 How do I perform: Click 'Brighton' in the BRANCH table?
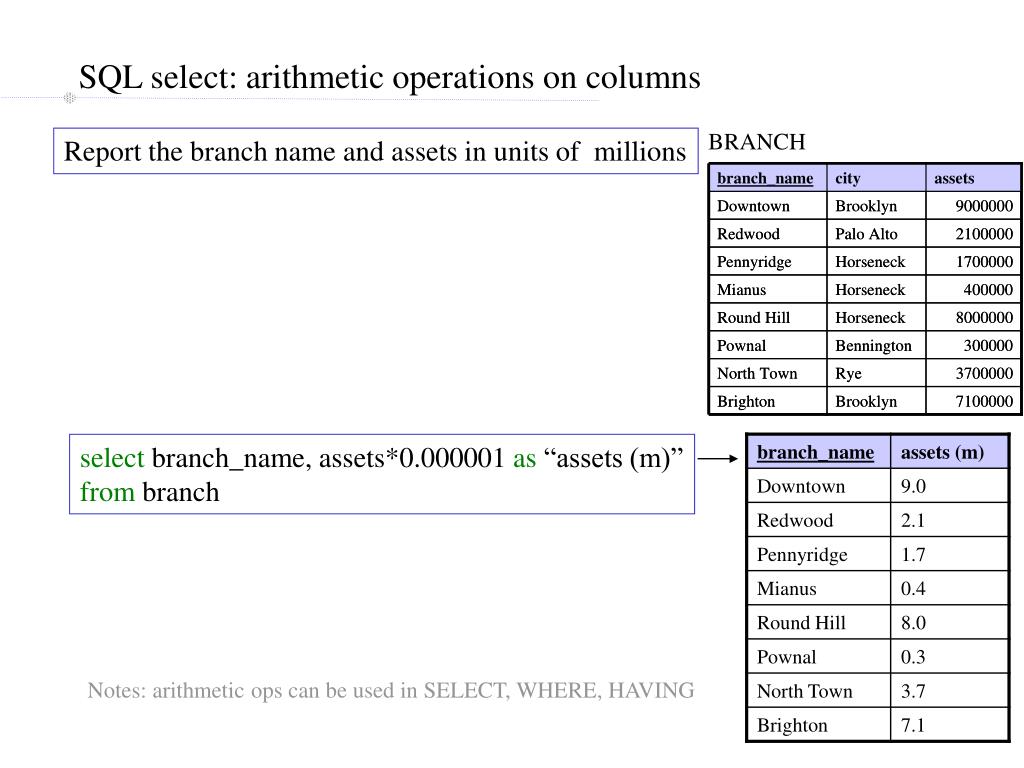746,402
